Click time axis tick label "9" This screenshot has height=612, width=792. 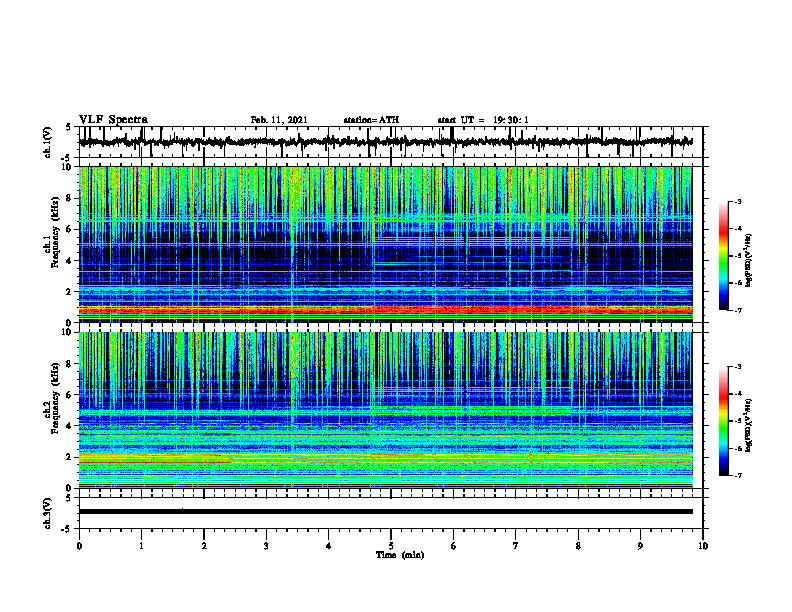pyautogui.click(x=640, y=546)
